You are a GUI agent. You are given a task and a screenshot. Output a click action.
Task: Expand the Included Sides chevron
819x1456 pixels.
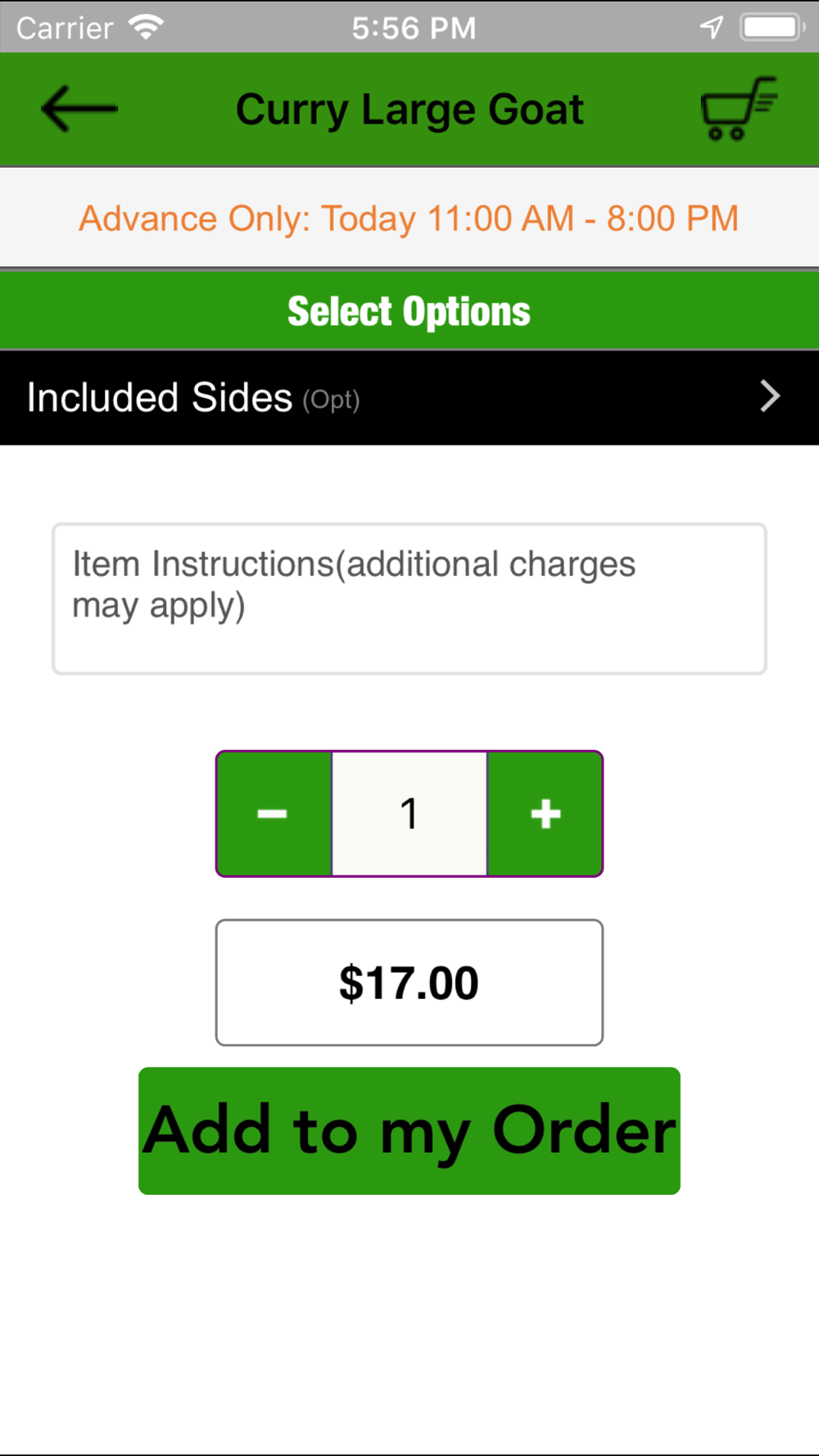tap(769, 396)
